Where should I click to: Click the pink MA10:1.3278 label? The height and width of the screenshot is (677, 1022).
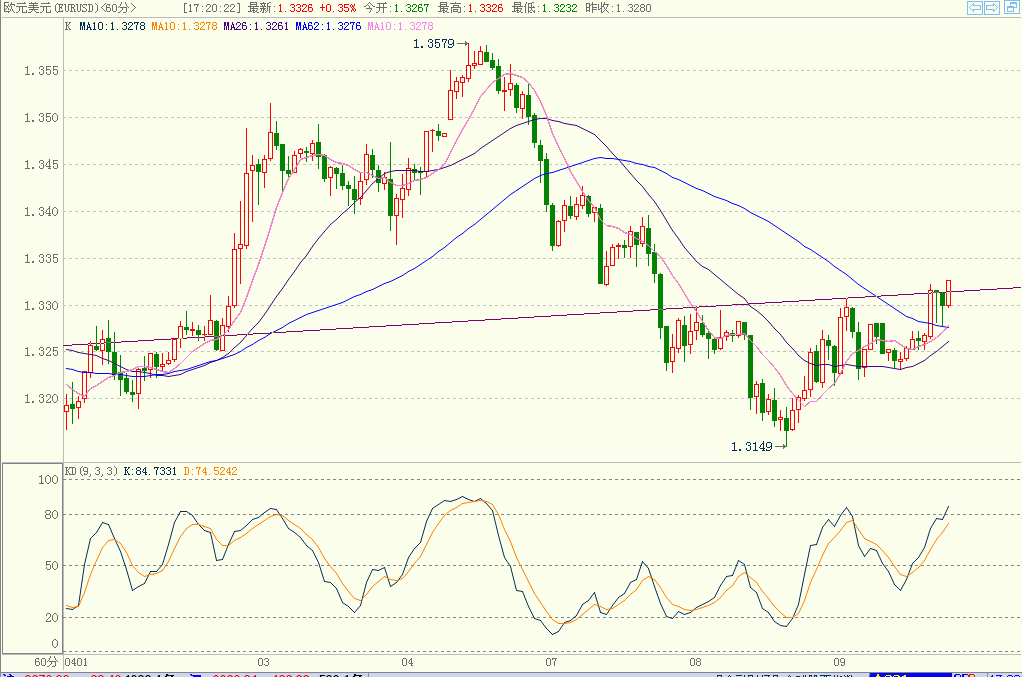(400, 26)
